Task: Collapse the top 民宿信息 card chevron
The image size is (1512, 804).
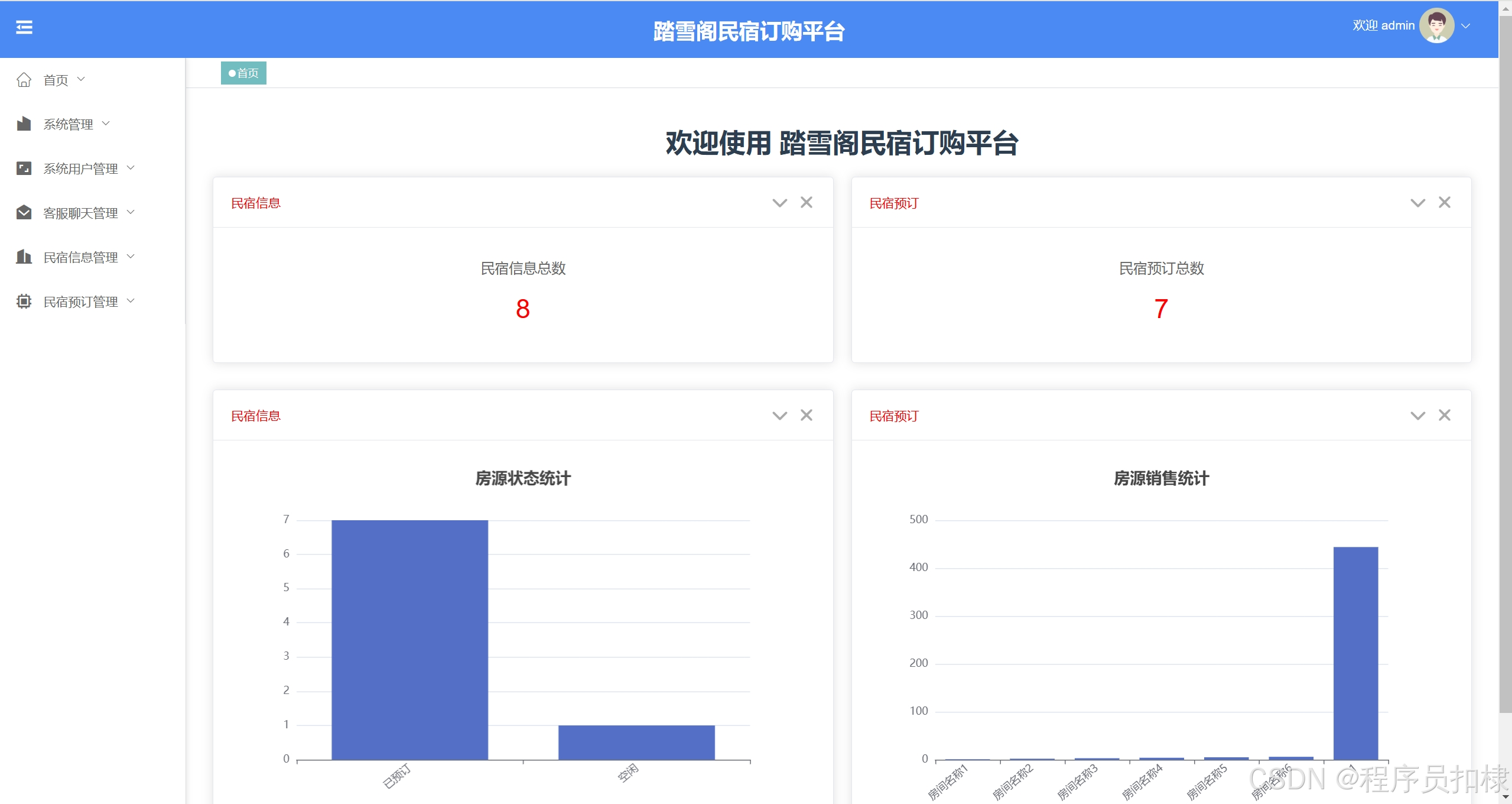Action: pyautogui.click(x=779, y=203)
